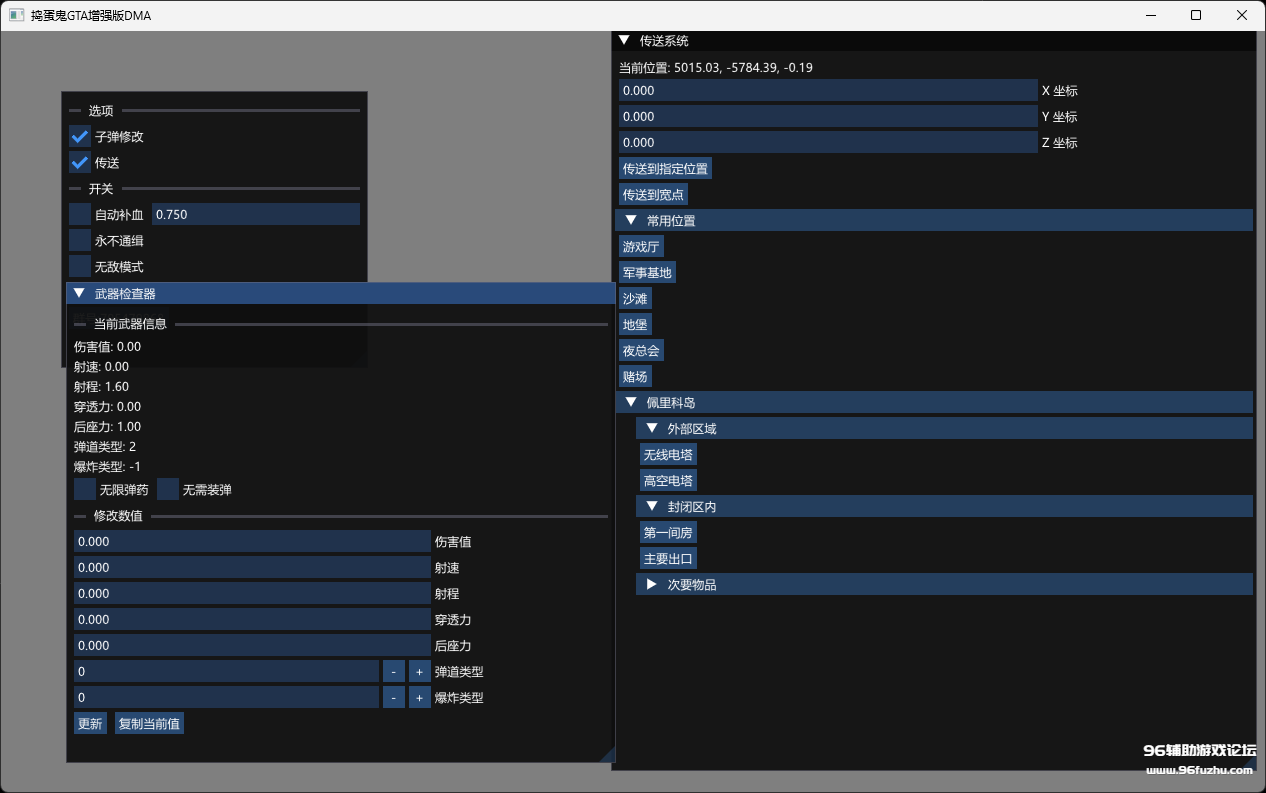This screenshot has height=793, width=1266.
Task: Click the minus stepper for 爆炸类型
Action: tap(393, 698)
